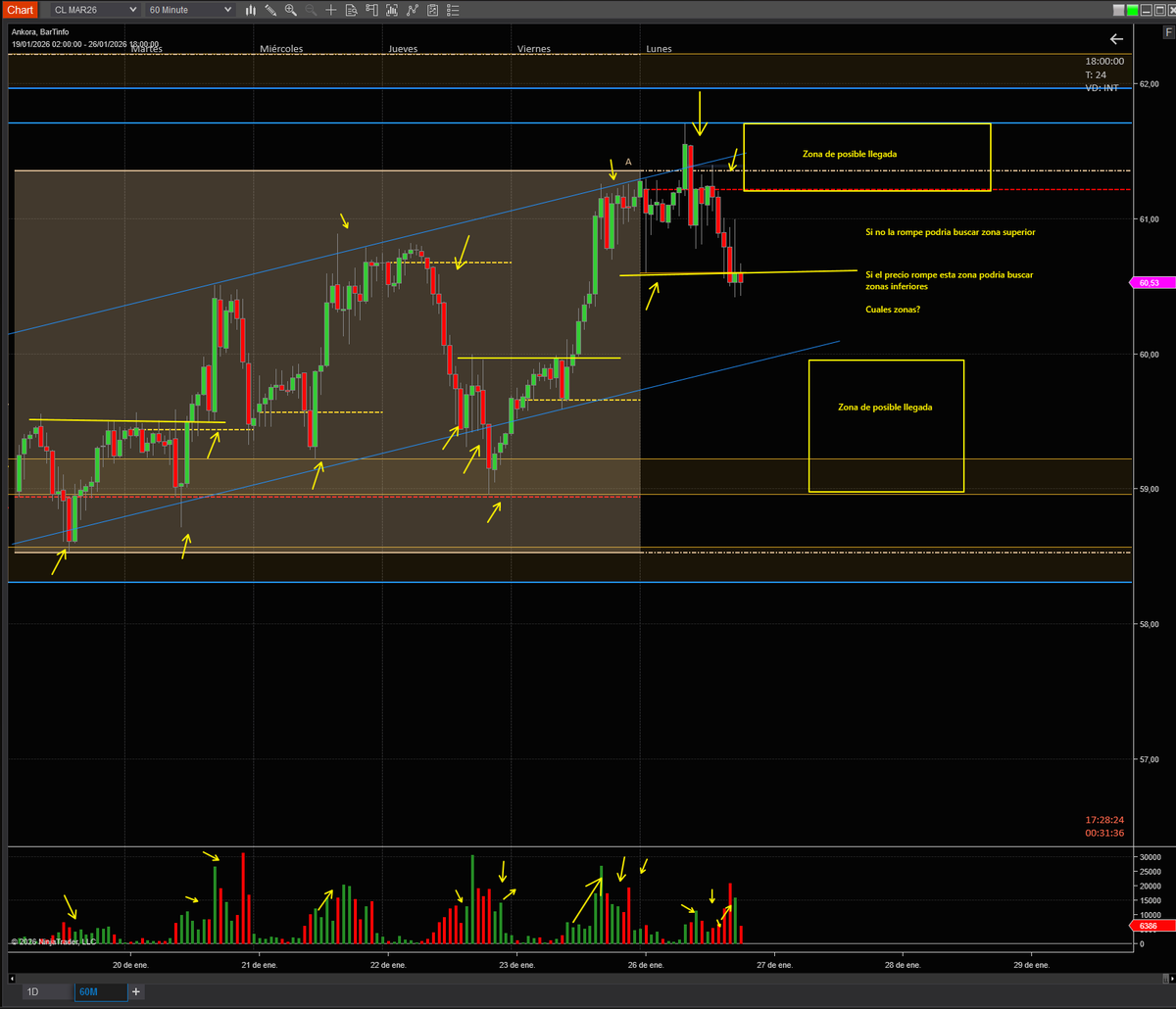This screenshot has width=1176, height=1009.
Task: Click the 60,00 price axis label
Action: tap(1150, 354)
